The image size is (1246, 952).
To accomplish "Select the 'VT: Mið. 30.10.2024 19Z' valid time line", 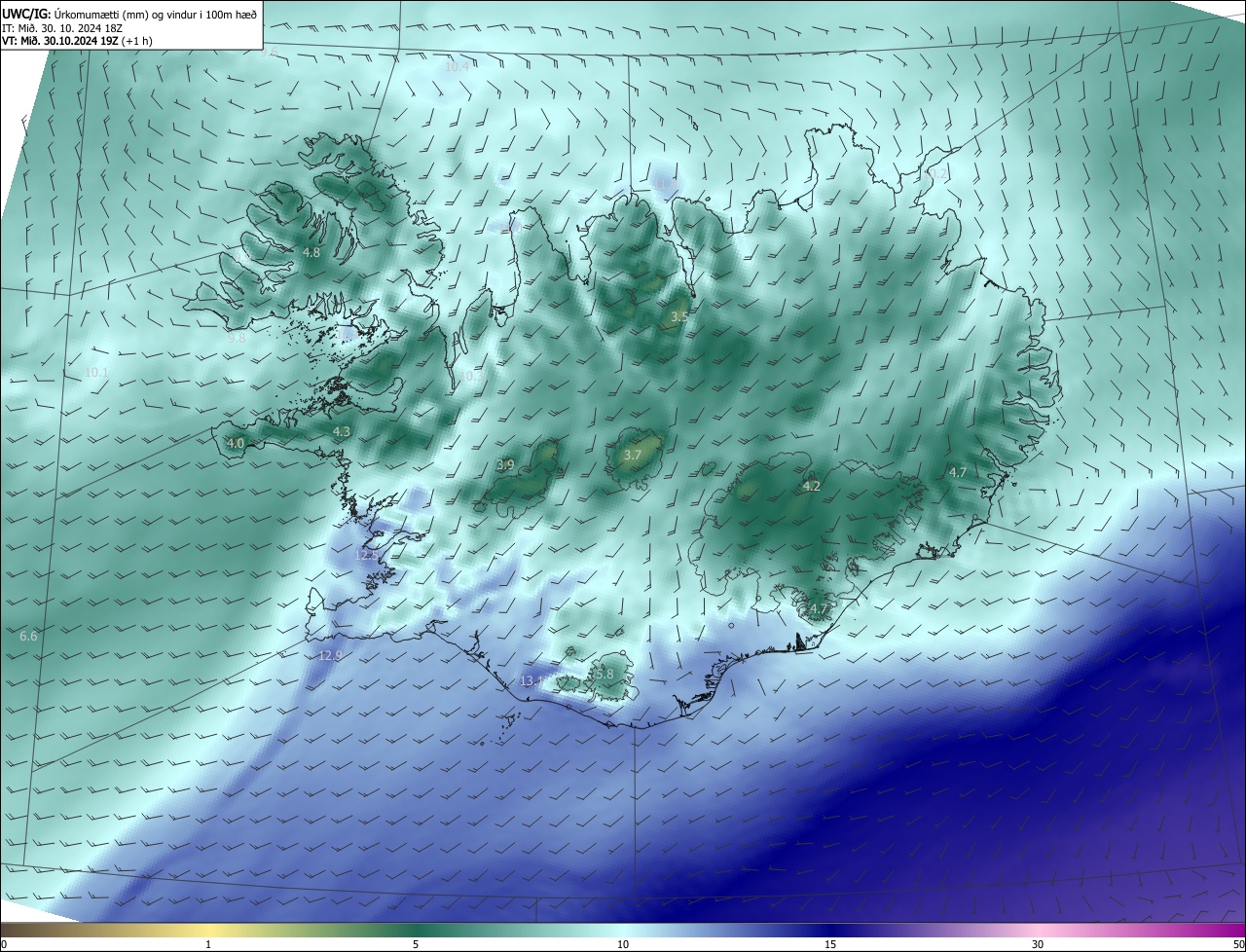I will pyautogui.click(x=77, y=41).
